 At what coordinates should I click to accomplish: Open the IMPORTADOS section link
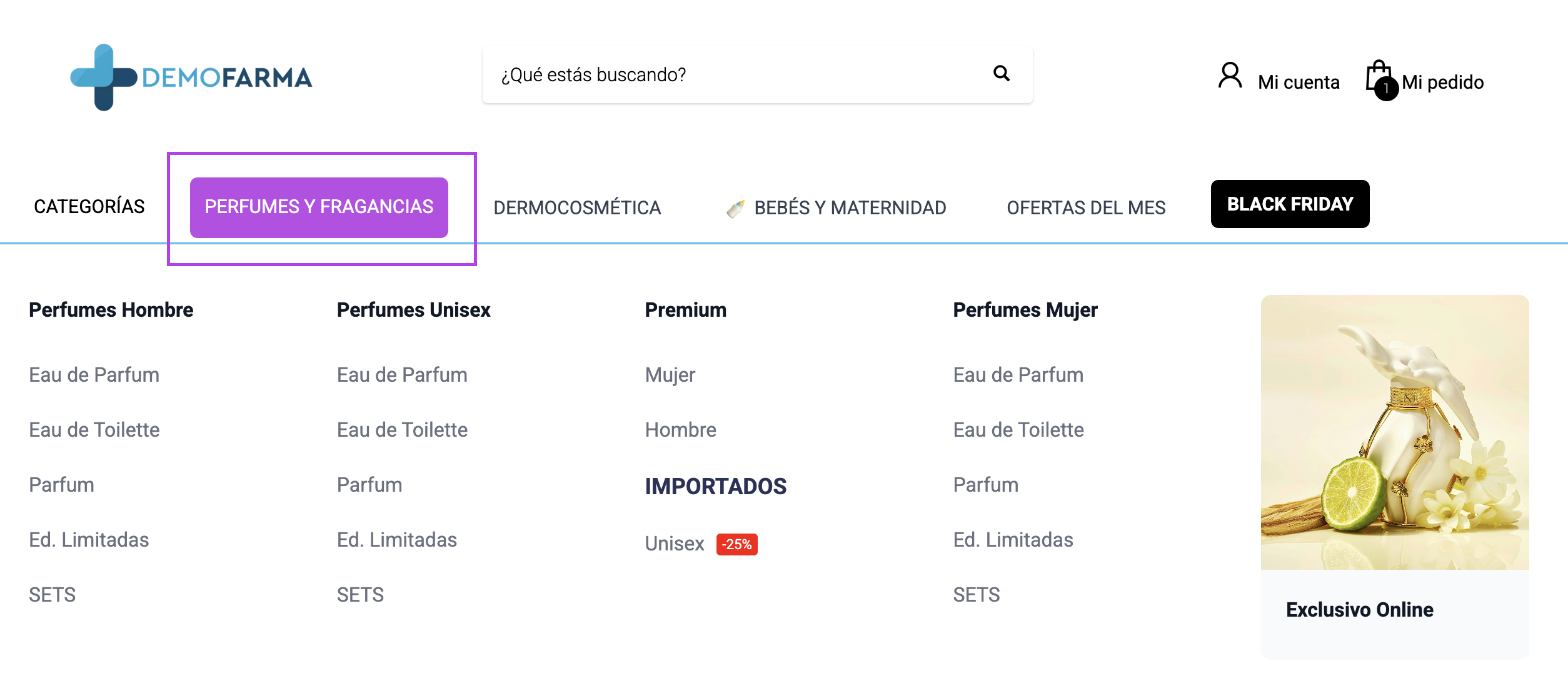(x=716, y=486)
